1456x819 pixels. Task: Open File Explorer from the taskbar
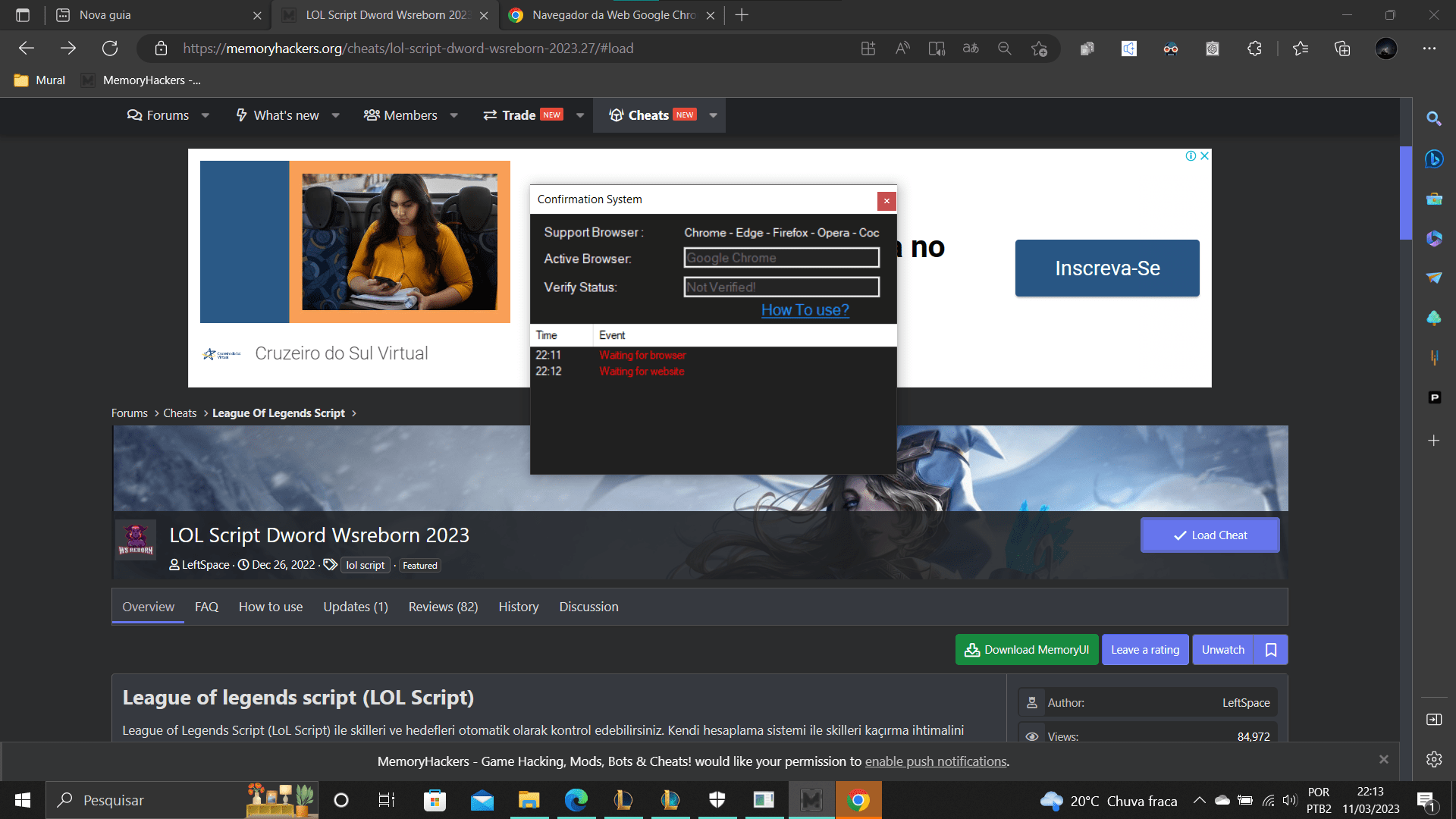529,800
